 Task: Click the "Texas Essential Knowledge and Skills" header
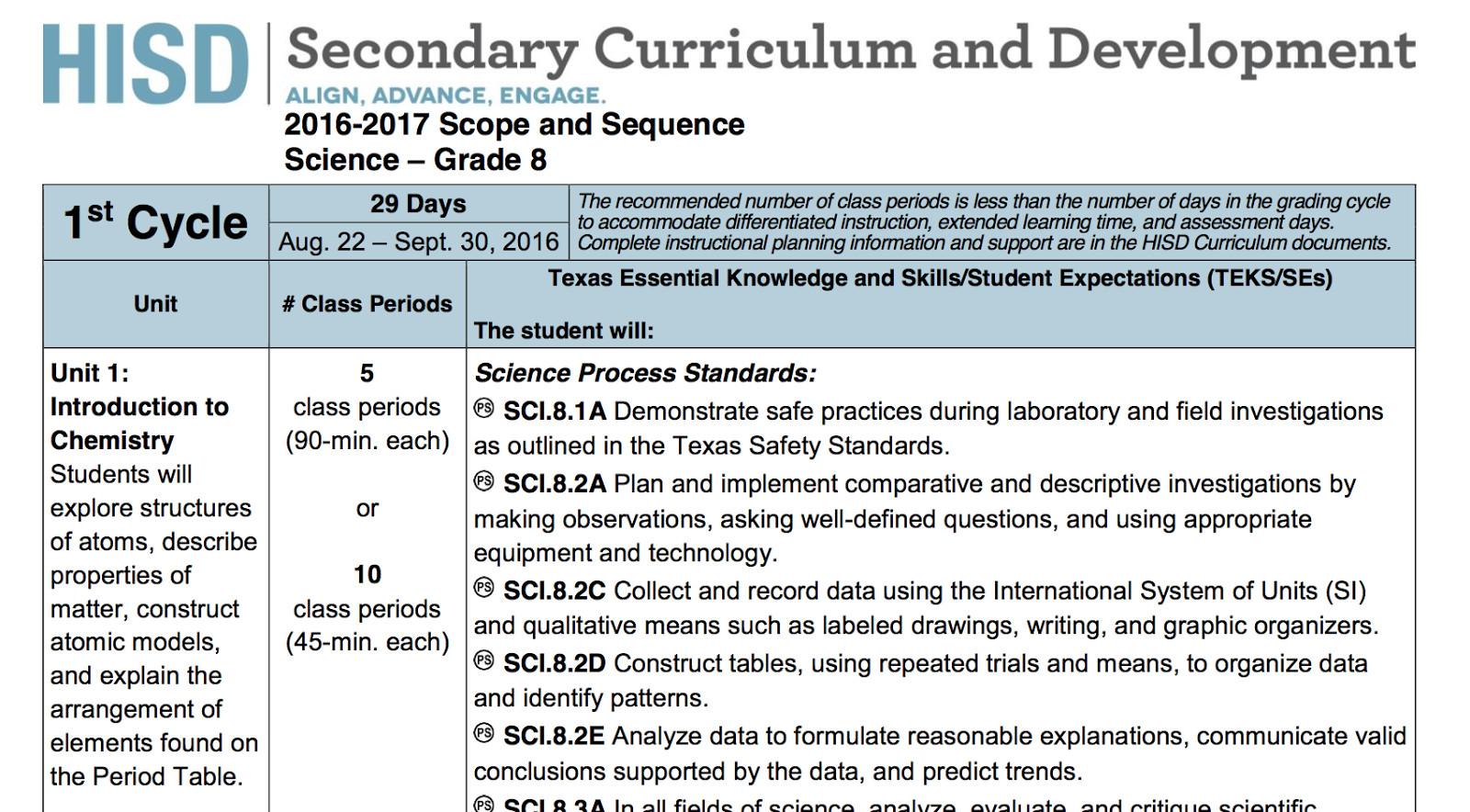939,278
